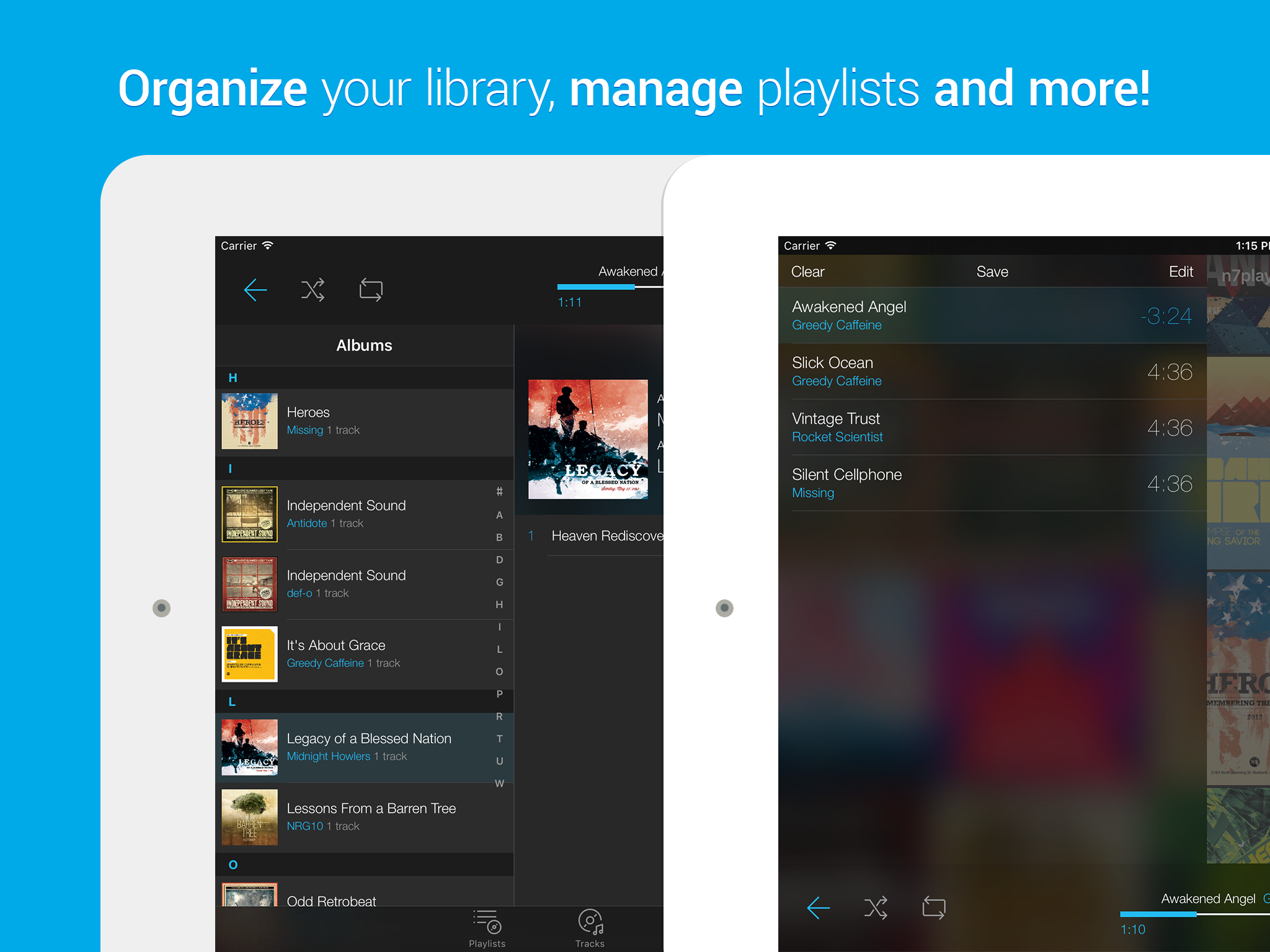Tap the large Legacy album cover
The height and width of the screenshot is (952, 1270).
[x=587, y=439]
